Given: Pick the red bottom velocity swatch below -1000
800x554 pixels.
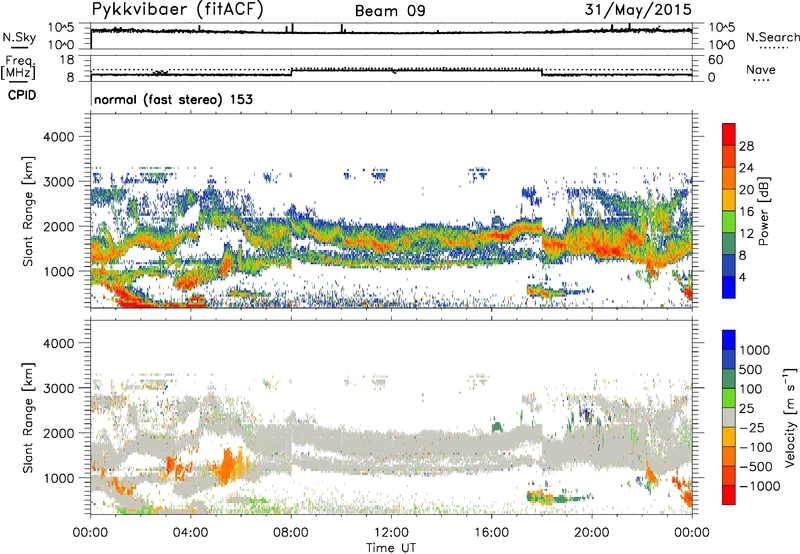Looking at the screenshot, I should (729, 495).
